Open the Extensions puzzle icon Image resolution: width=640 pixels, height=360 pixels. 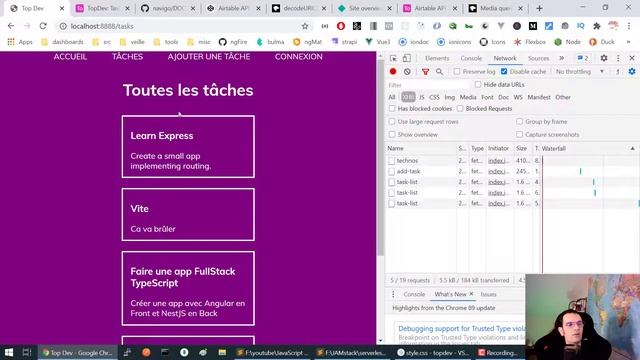coord(597,26)
